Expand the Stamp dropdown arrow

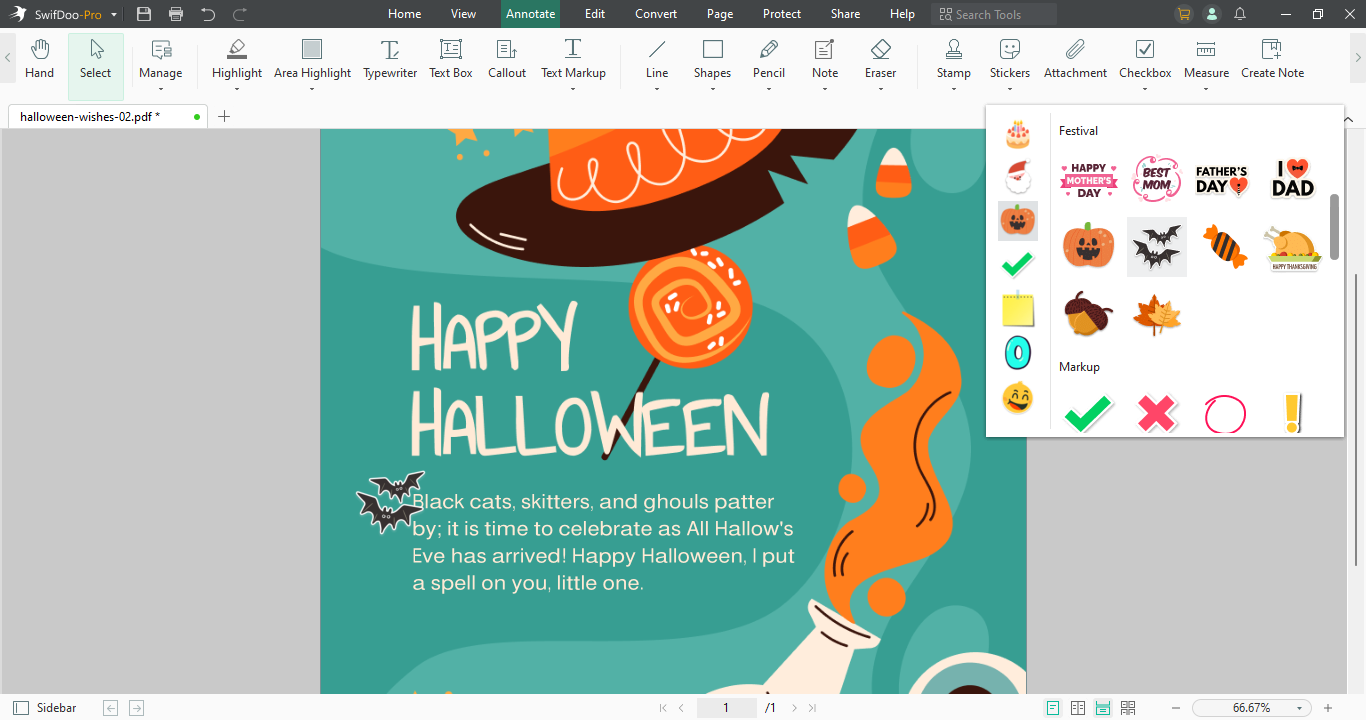pos(954,89)
